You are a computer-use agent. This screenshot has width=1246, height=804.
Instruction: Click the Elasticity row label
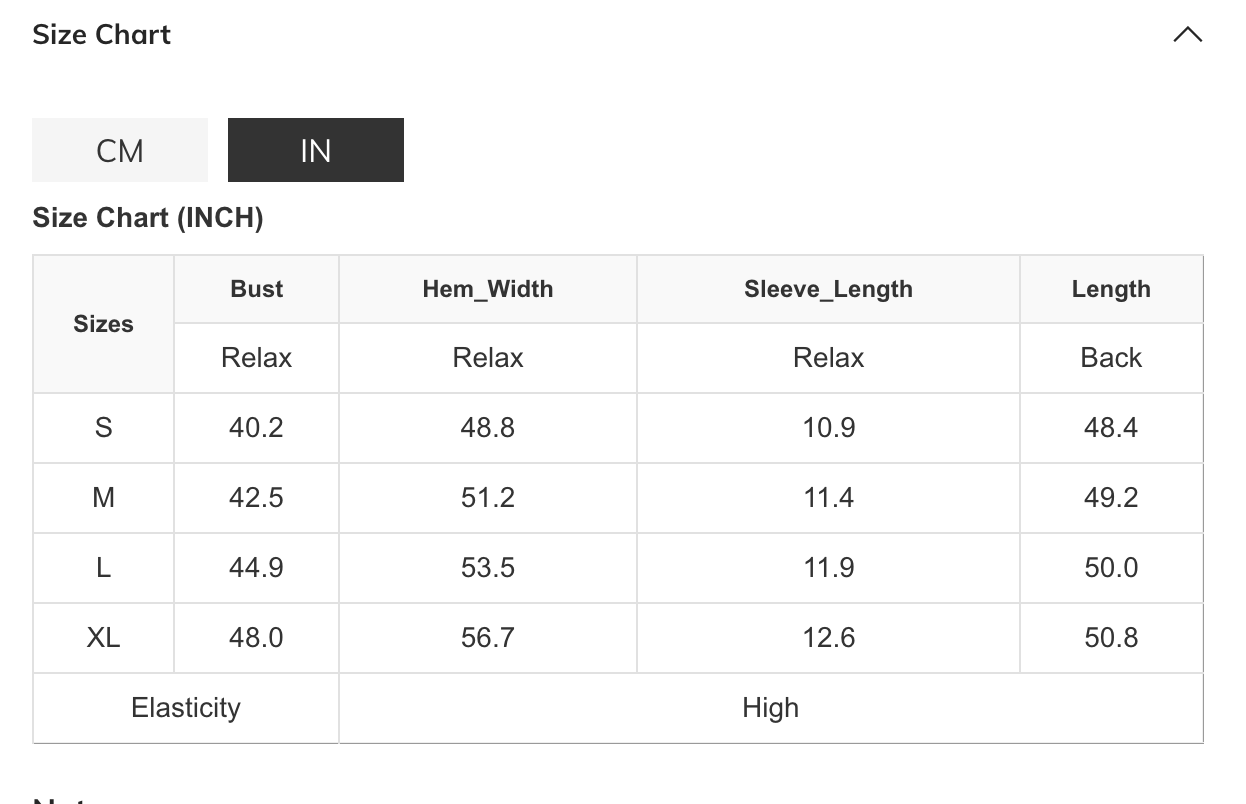(186, 708)
